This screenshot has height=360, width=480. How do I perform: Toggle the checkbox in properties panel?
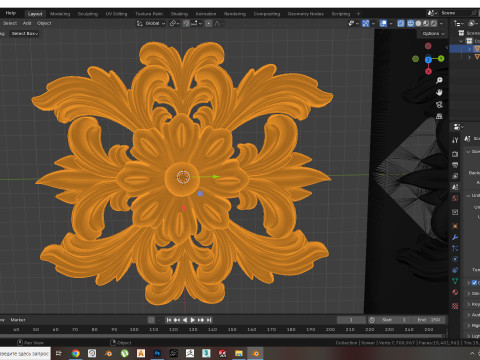[x=474, y=283]
